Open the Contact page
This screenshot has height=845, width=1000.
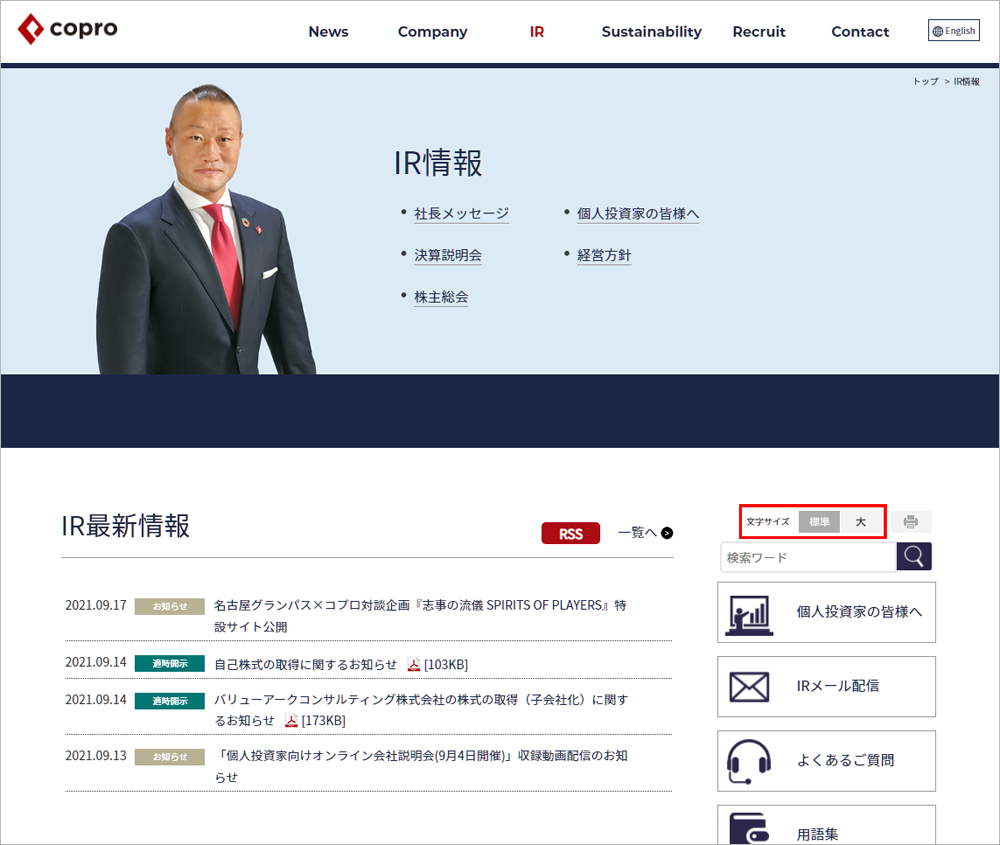860,32
